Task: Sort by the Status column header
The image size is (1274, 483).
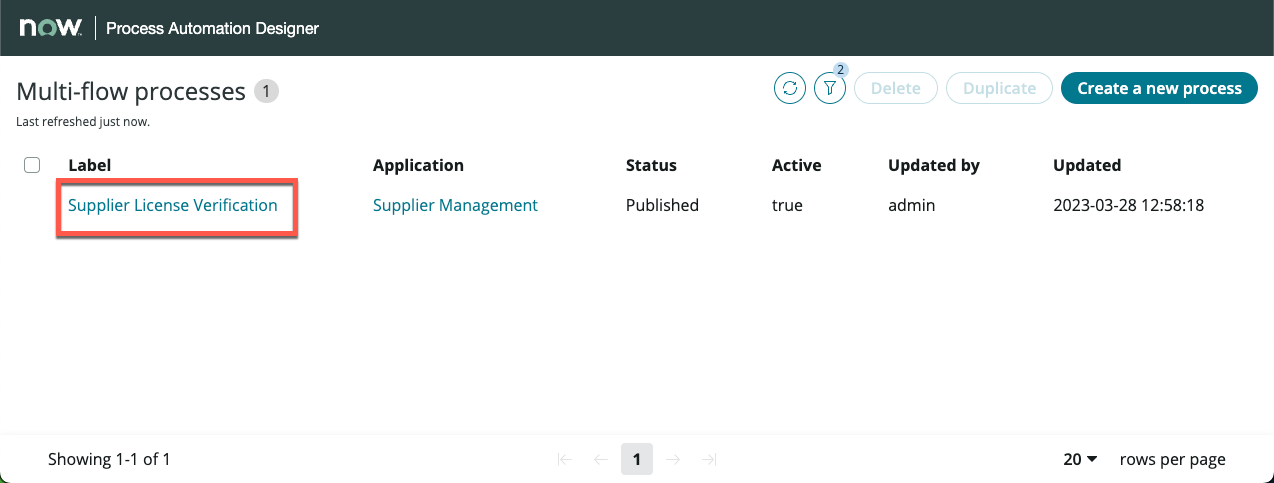Action: 651,165
